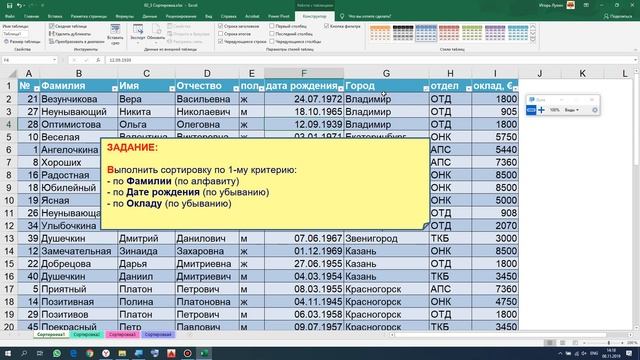
Task: Click the Вид dropdown in the floating toolbar
Action: click(x=571, y=110)
